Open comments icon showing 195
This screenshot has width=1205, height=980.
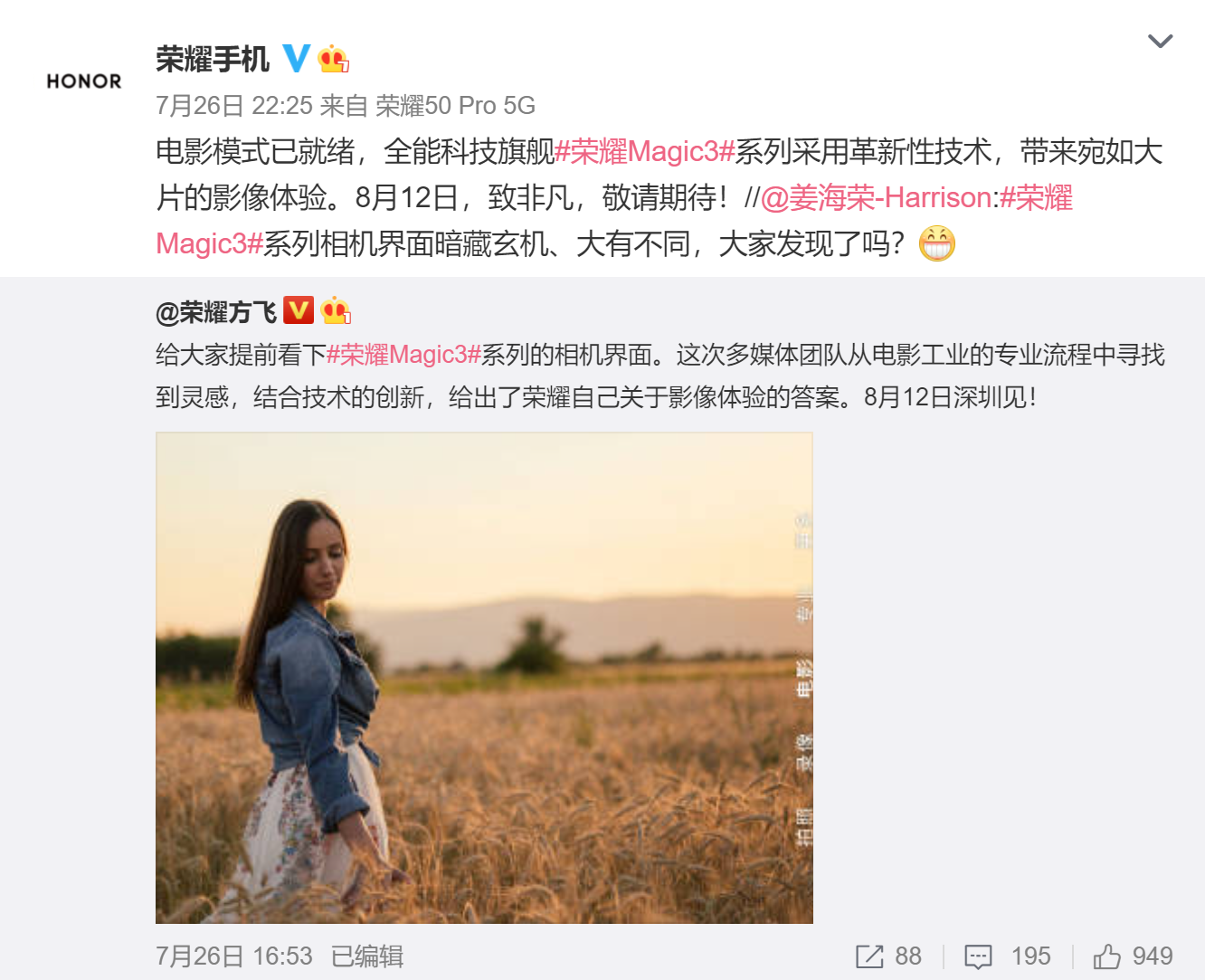pyautogui.click(x=978, y=956)
